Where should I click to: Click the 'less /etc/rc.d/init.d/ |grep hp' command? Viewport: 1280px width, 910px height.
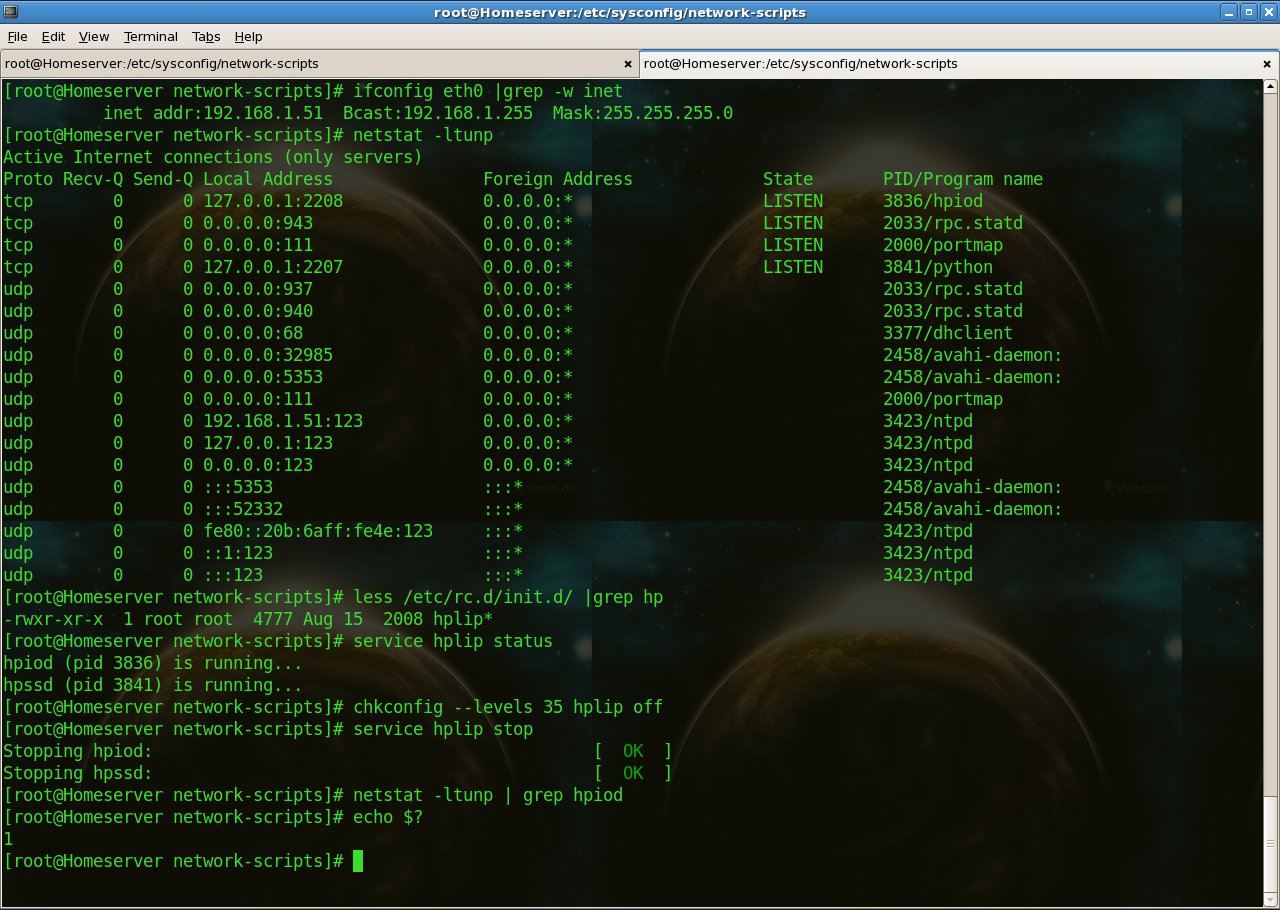(508, 597)
